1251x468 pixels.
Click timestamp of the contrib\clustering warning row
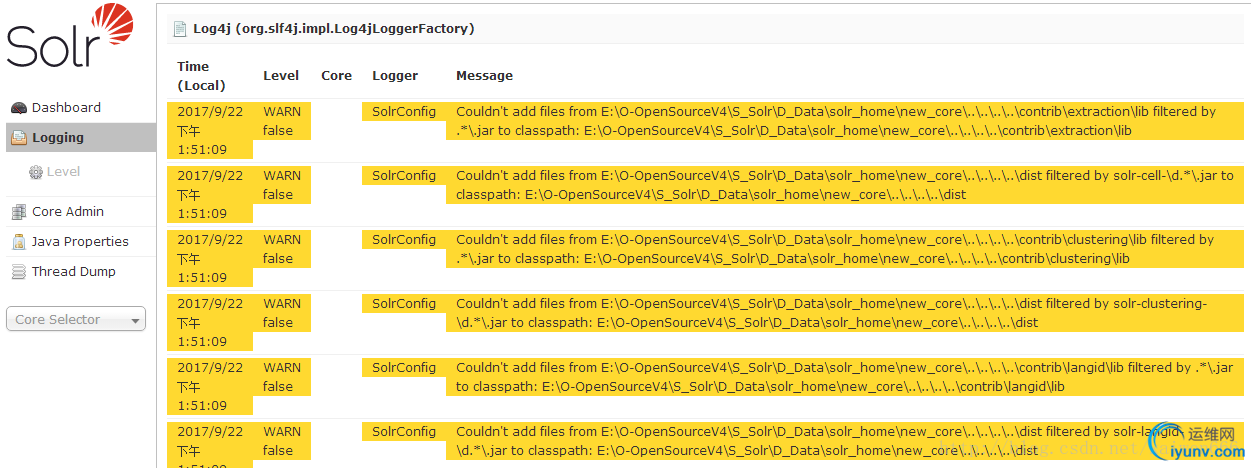pyautogui.click(x=210, y=259)
